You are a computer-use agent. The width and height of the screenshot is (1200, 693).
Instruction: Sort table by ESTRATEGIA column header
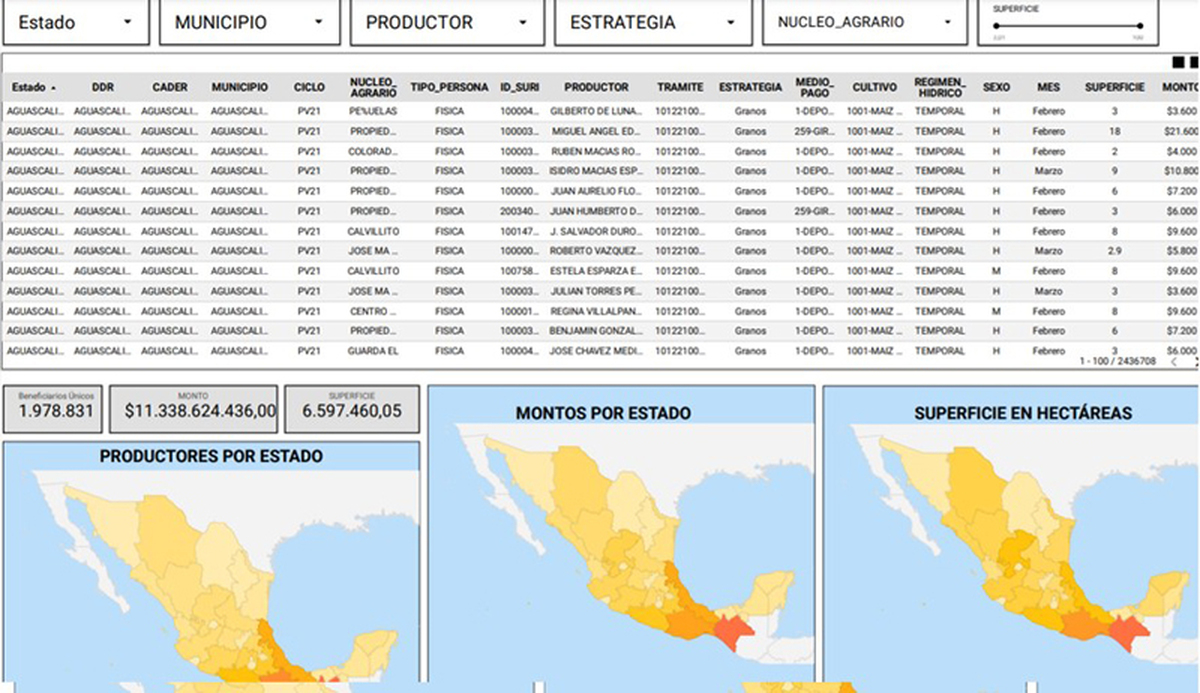pos(750,88)
